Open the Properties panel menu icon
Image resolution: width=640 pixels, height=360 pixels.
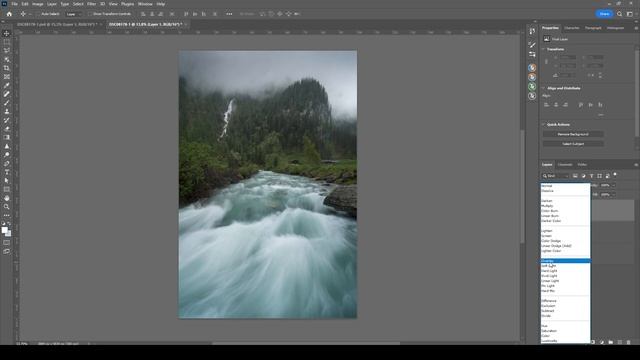point(636,28)
